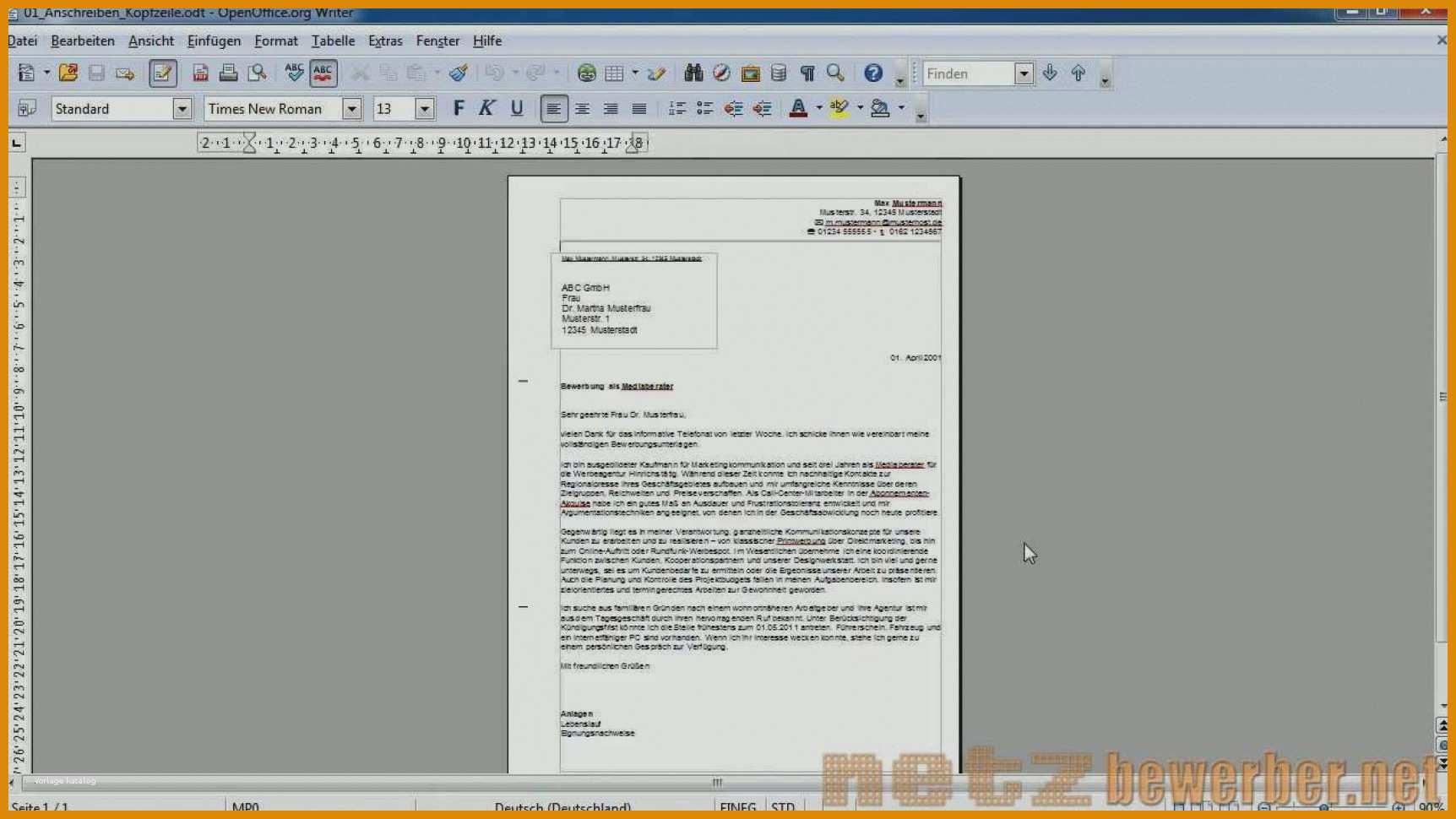Print the file directly
The image size is (1456, 819).
click(228, 73)
